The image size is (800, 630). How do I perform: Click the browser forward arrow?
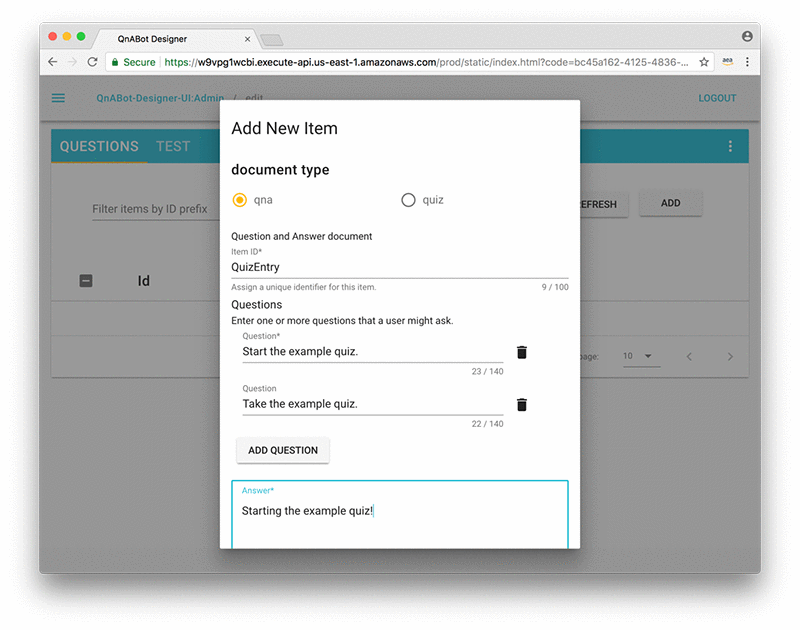point(72,62)
